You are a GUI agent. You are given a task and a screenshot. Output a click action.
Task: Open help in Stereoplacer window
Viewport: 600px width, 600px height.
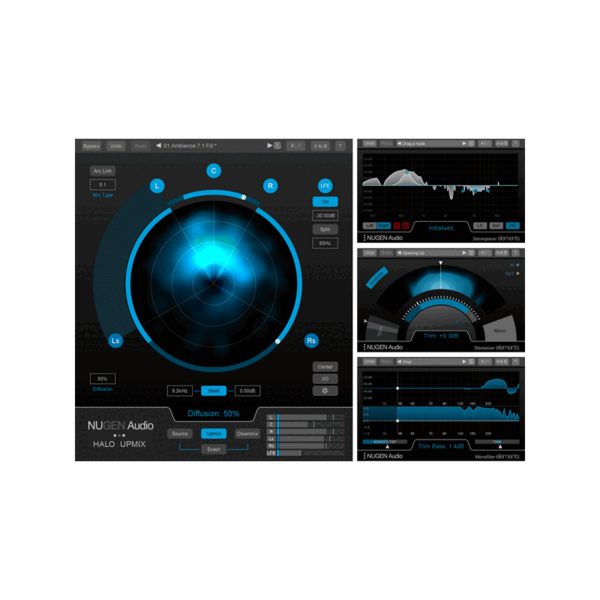click(x=515, y=143)
